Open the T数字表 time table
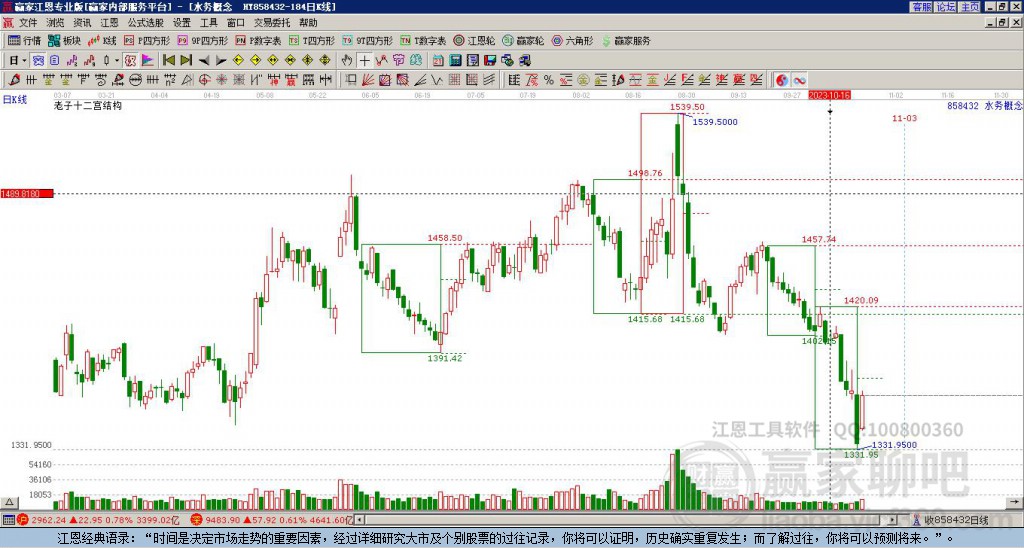This screenshot has width=1024, height=548. [423, 40]
